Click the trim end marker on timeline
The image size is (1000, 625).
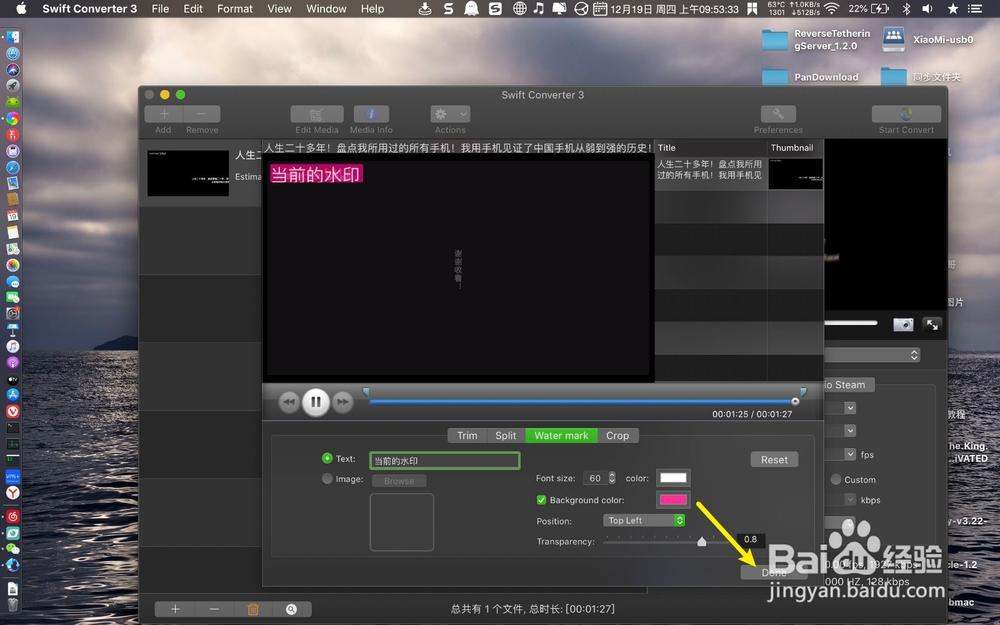[x=803, y=392]
